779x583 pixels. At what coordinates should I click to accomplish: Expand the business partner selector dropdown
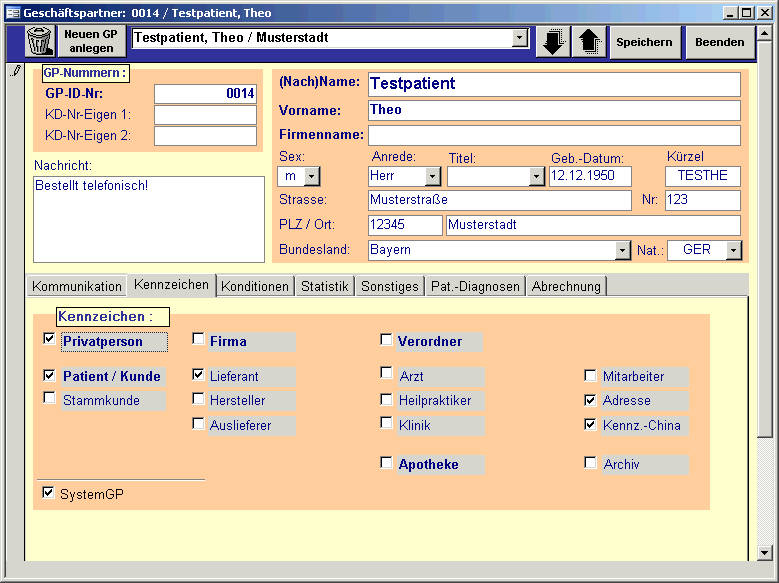tap(519, 38)
